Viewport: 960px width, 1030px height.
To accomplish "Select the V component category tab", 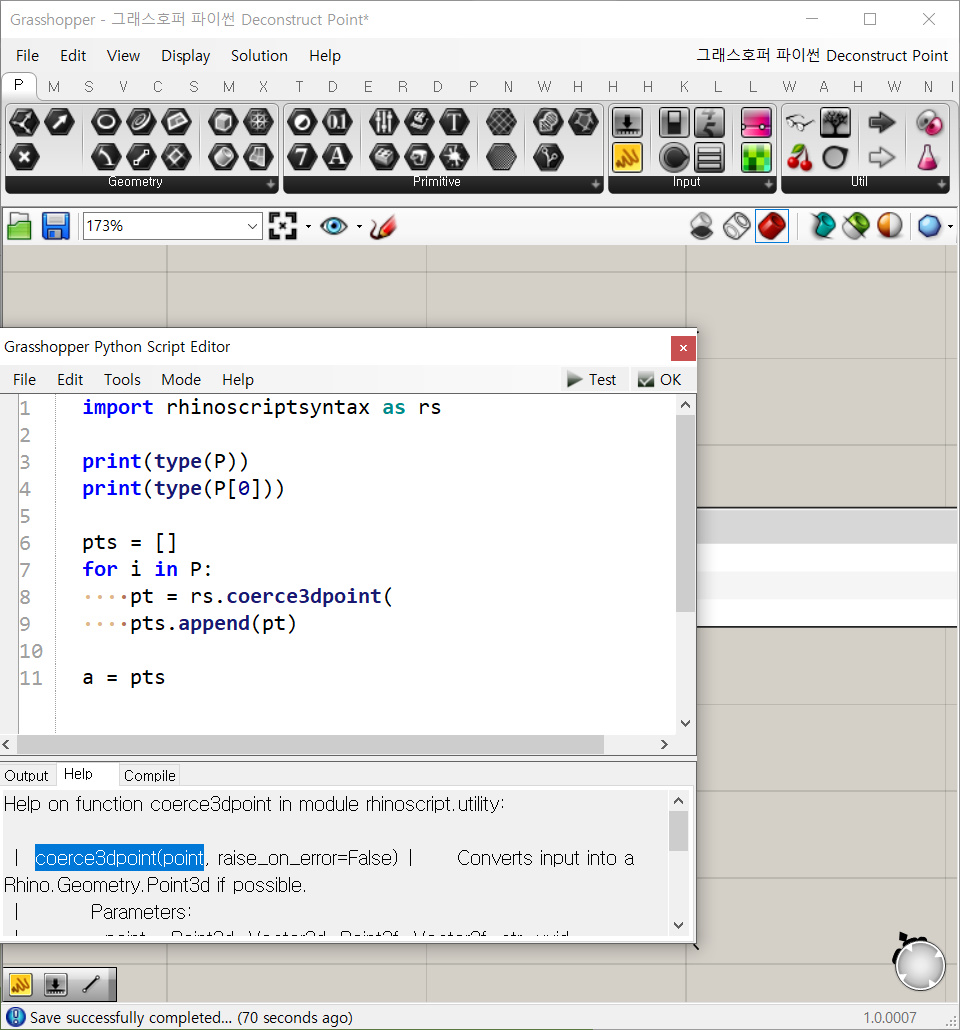I will pos(124,87).
